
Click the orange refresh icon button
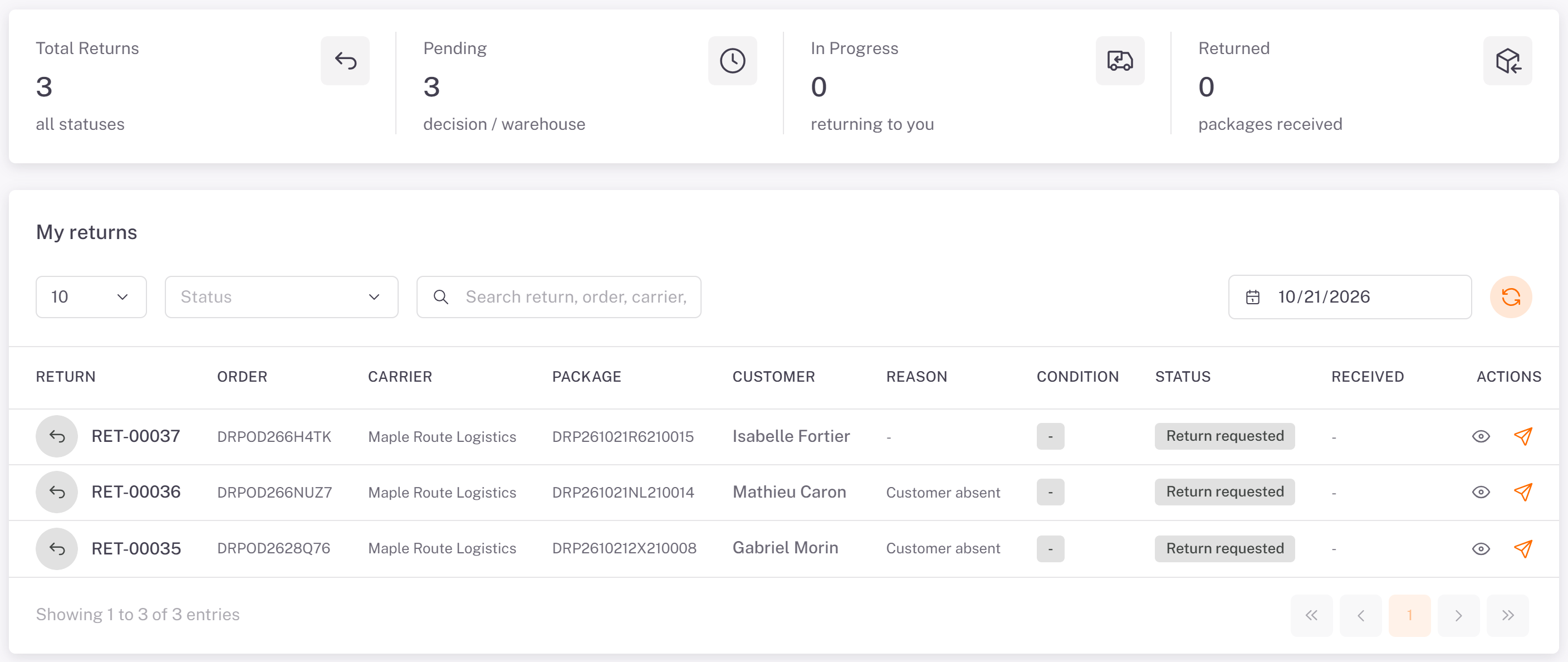point(1510,297)
